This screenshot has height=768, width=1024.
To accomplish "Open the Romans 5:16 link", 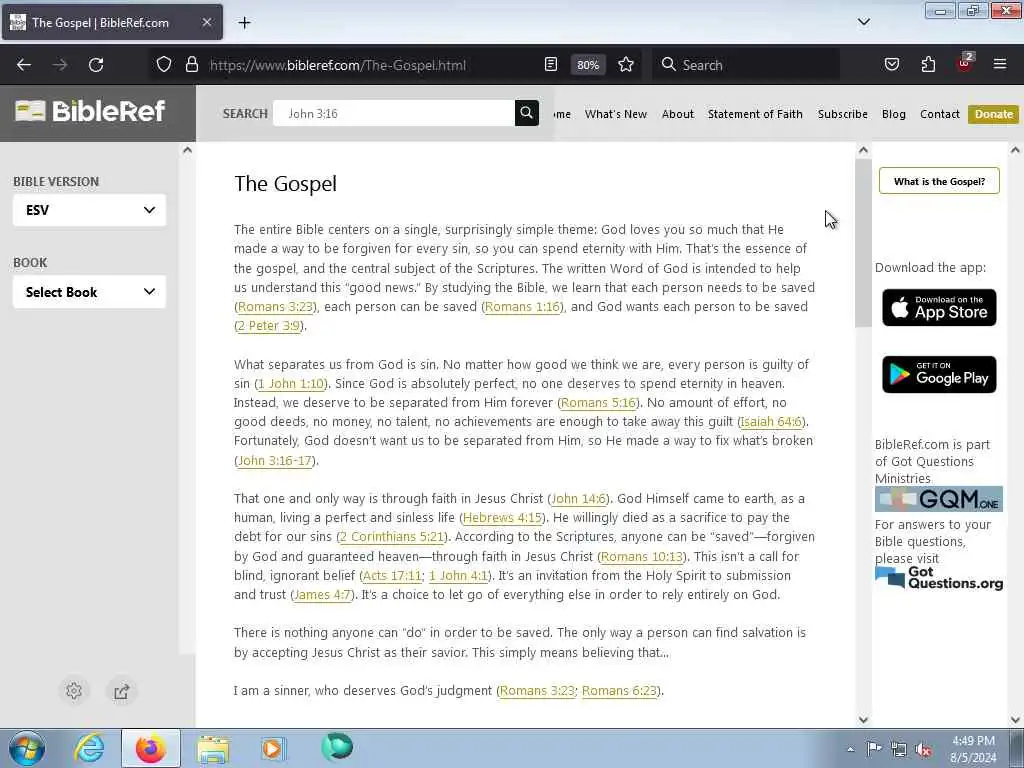I will click(598, 403).
